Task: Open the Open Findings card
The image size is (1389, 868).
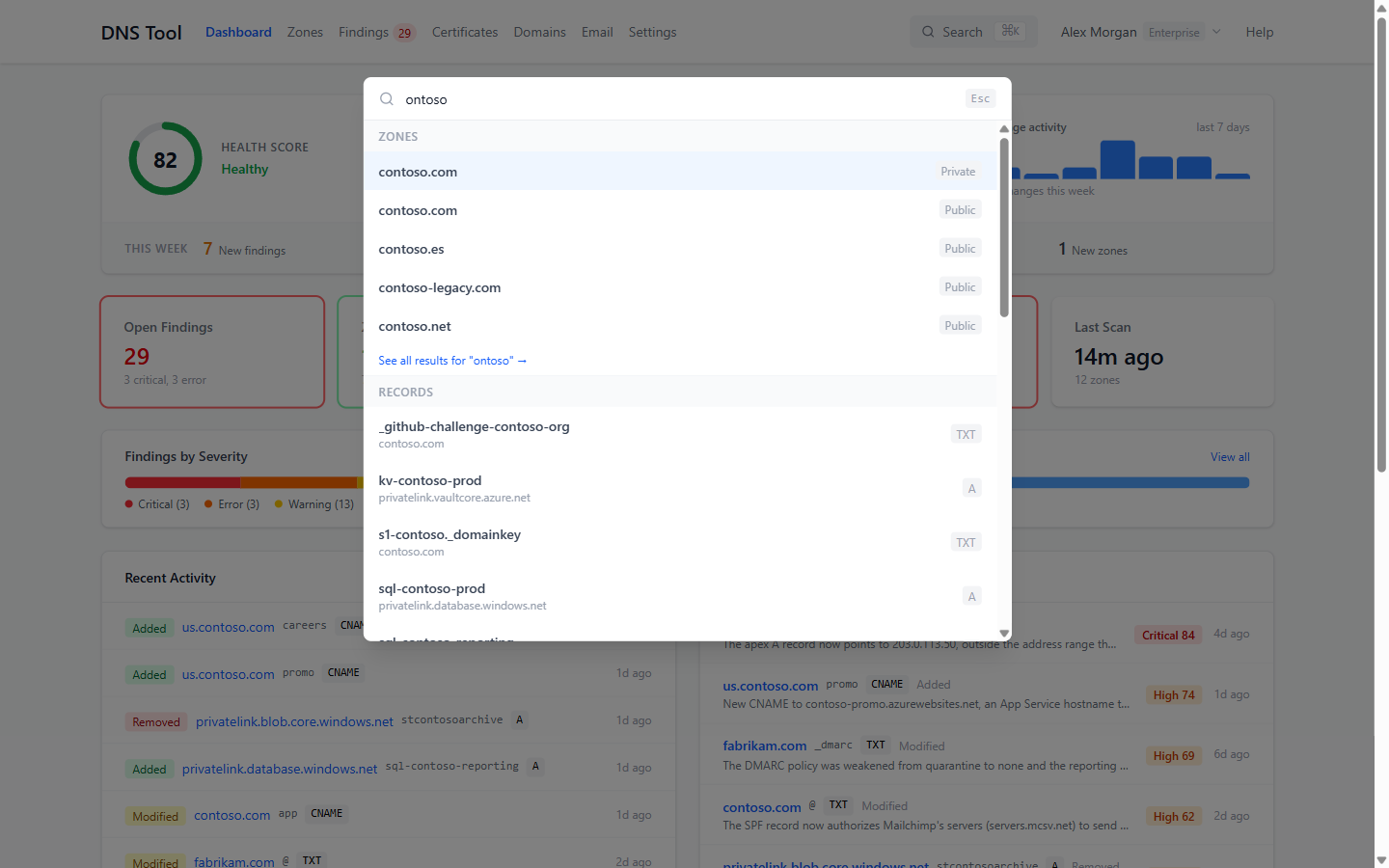Action: 212,352
